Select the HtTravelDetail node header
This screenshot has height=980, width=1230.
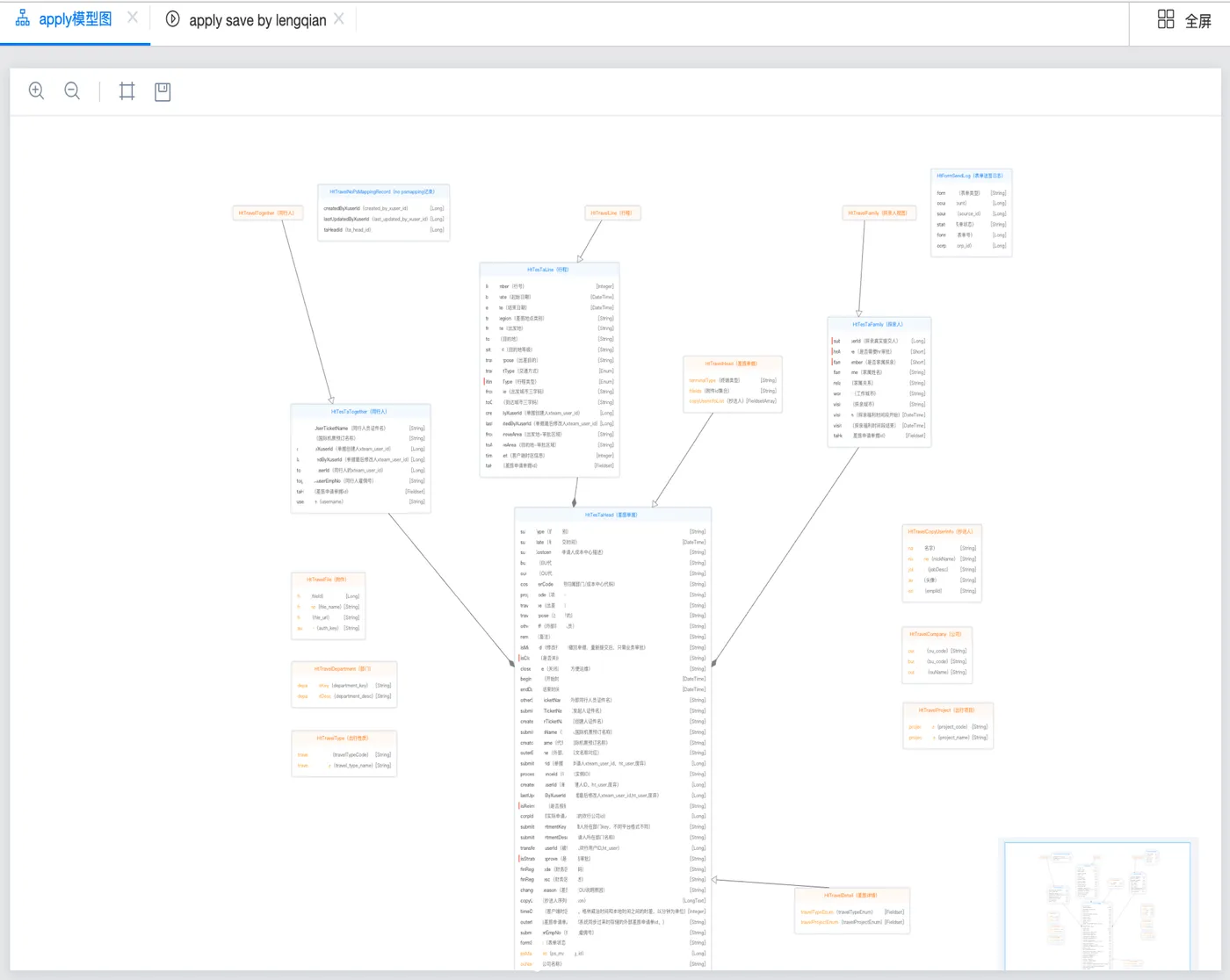tap(851, 895)
